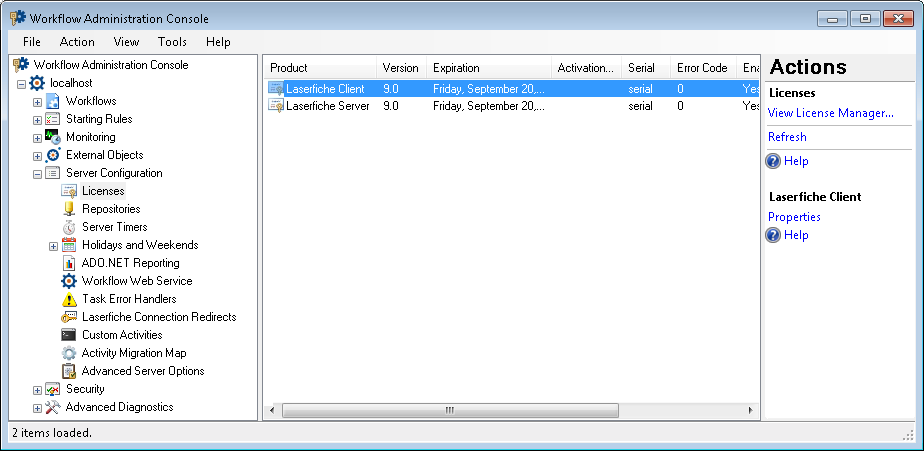This screenshot has height=451, width=924.
Task: Open Properties for Laserfiche Client
Action: [794, 217]
